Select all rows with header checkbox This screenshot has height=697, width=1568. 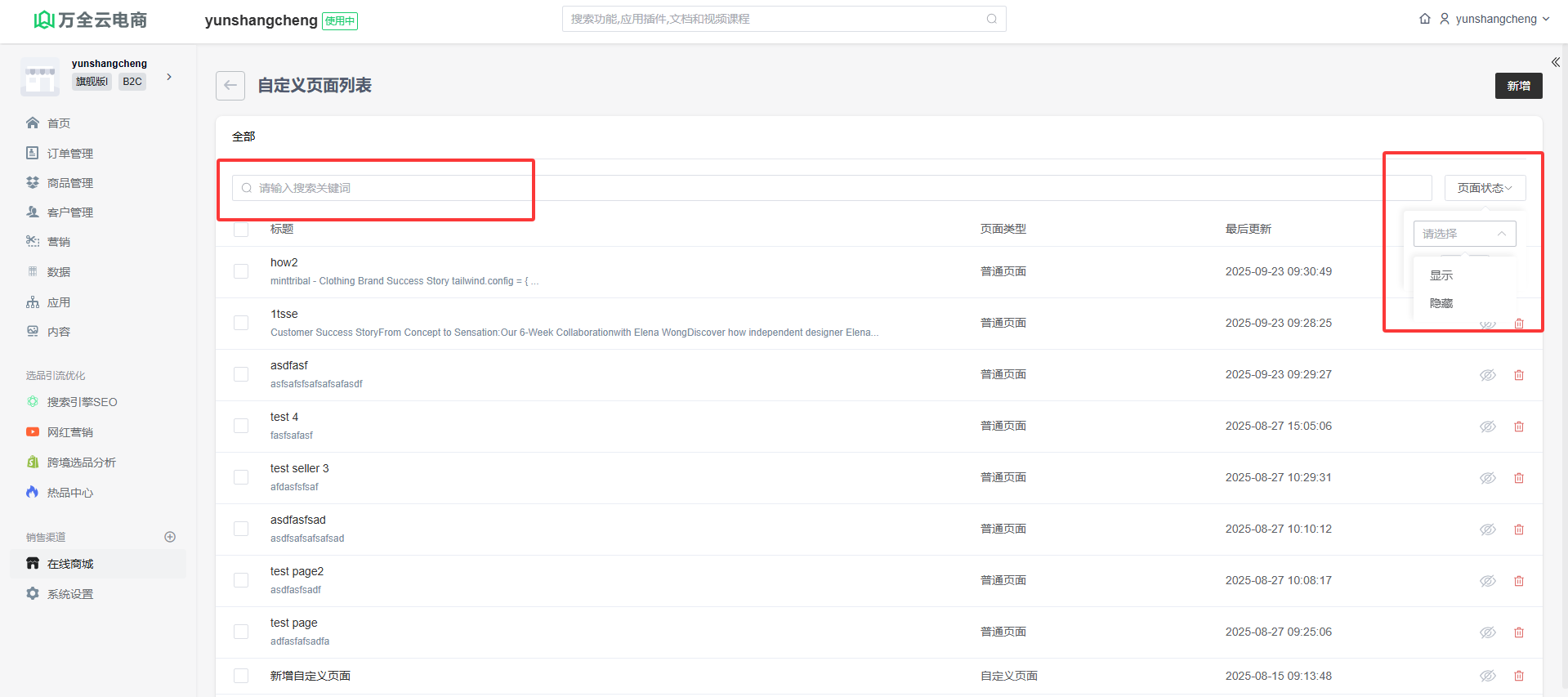241,230
